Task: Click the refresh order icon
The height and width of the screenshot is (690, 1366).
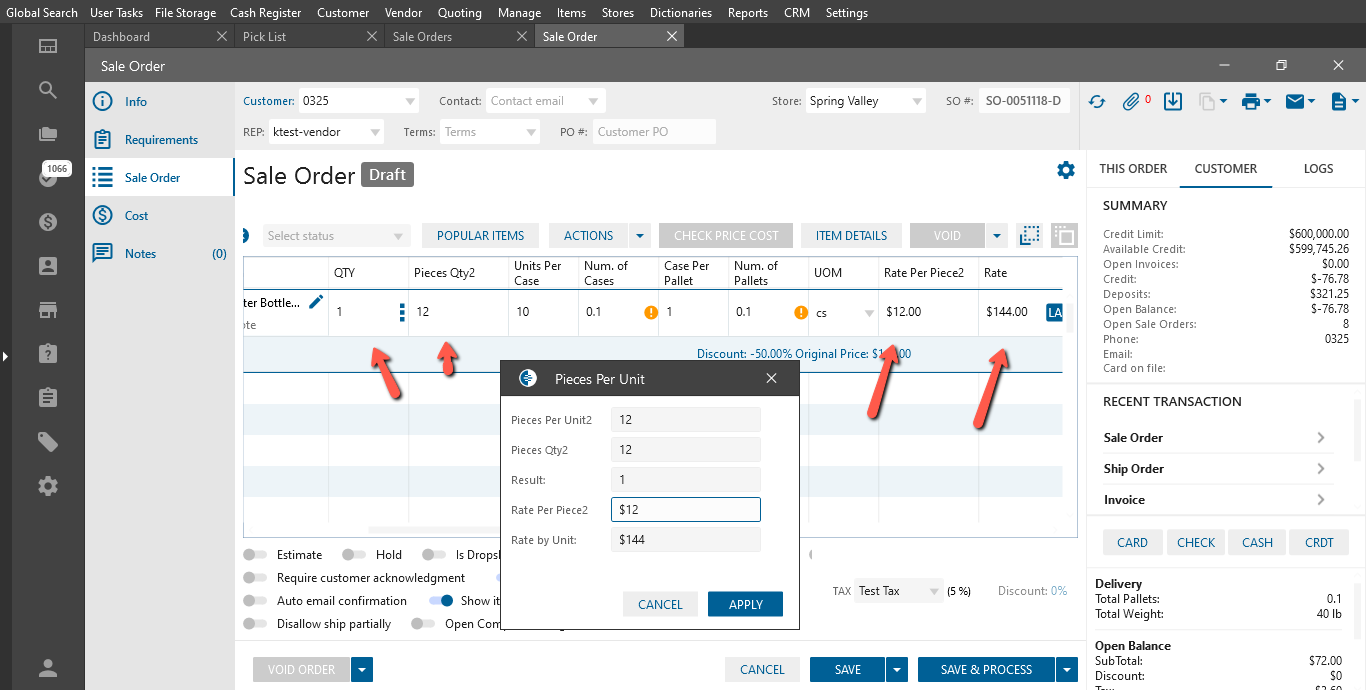Action: click(x=1097, y=101)
